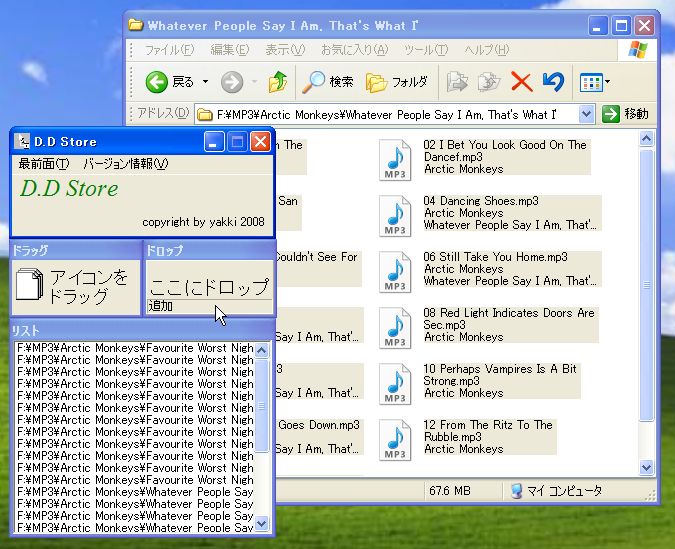This screenshot has width=675, height=549.
Task: Click scroll up arrow in Explorer file pane
Action: point(646,138)
